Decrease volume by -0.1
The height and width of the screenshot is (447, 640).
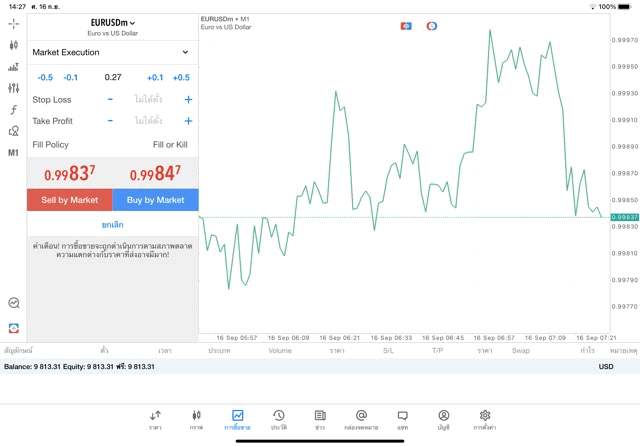71,78
